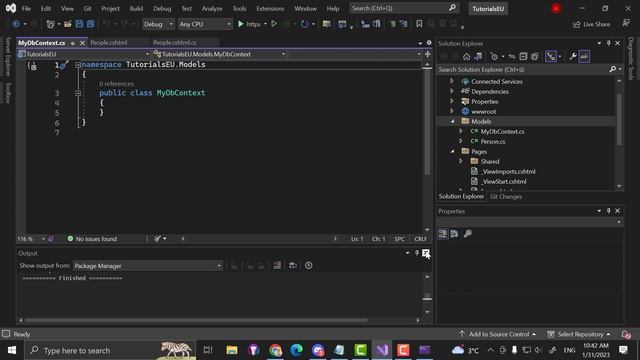Switch views icon in Solution Explorer
Viewport: 640px width, 360px height.
[x=478, y=56]
